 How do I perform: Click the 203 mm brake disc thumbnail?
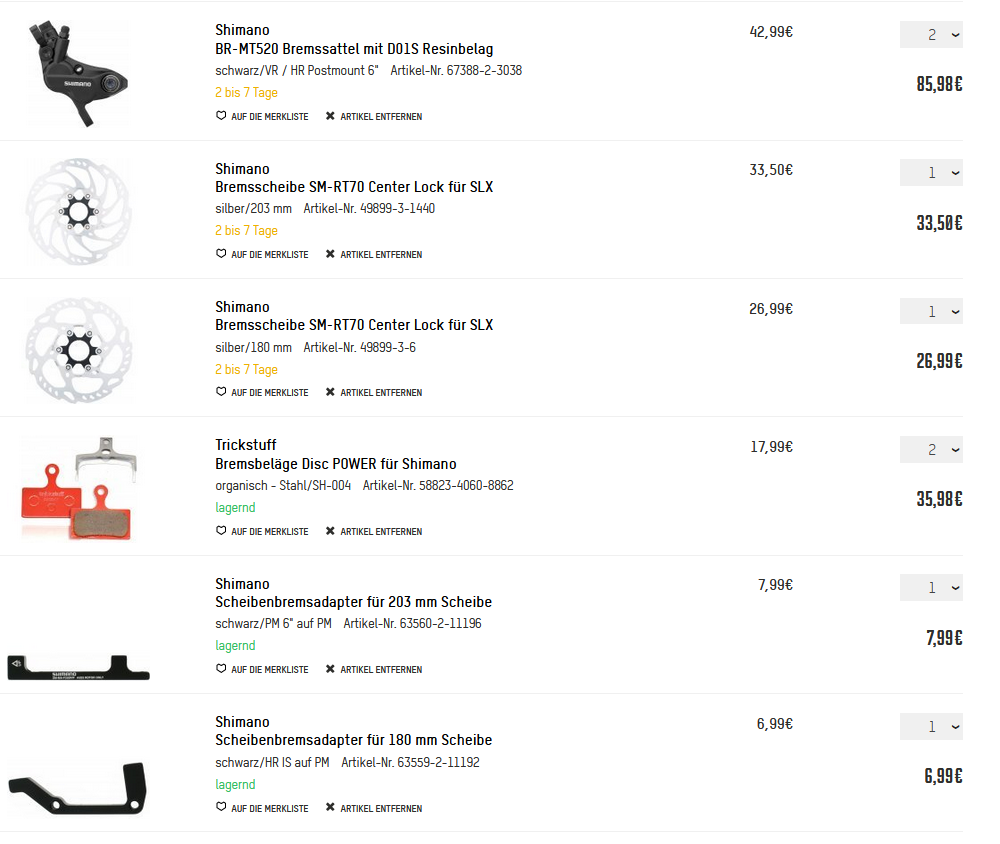[x=78, y=212]
